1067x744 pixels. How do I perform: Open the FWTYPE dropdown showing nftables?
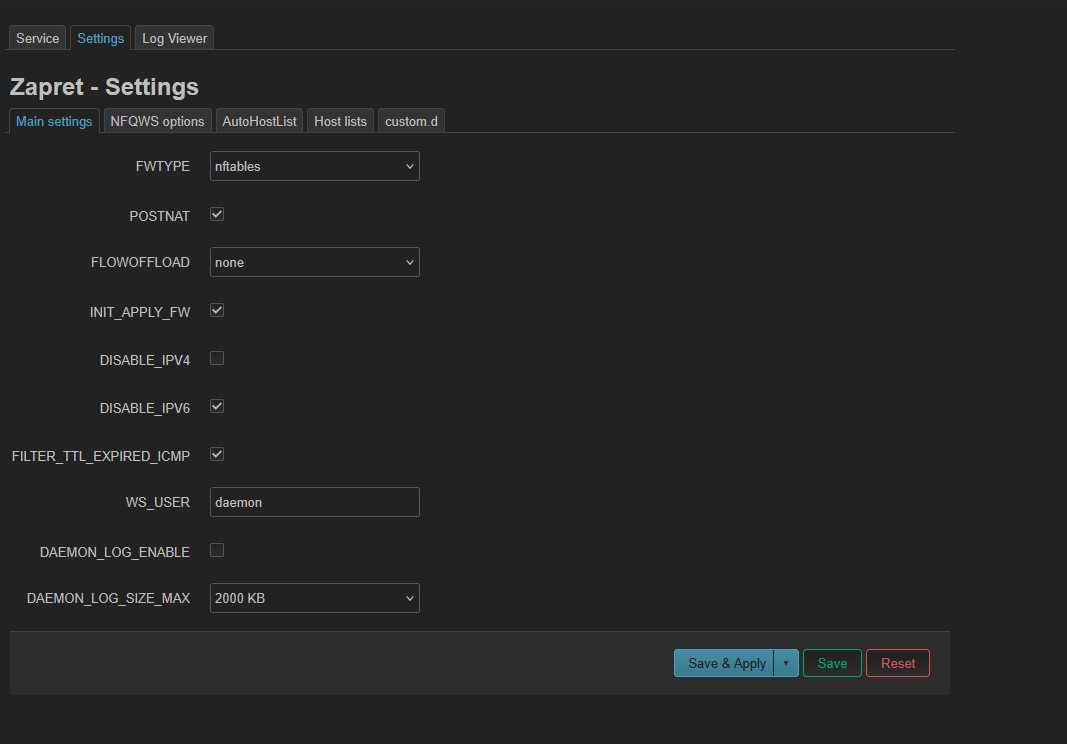pyautogui.click(x=314, y=166)
